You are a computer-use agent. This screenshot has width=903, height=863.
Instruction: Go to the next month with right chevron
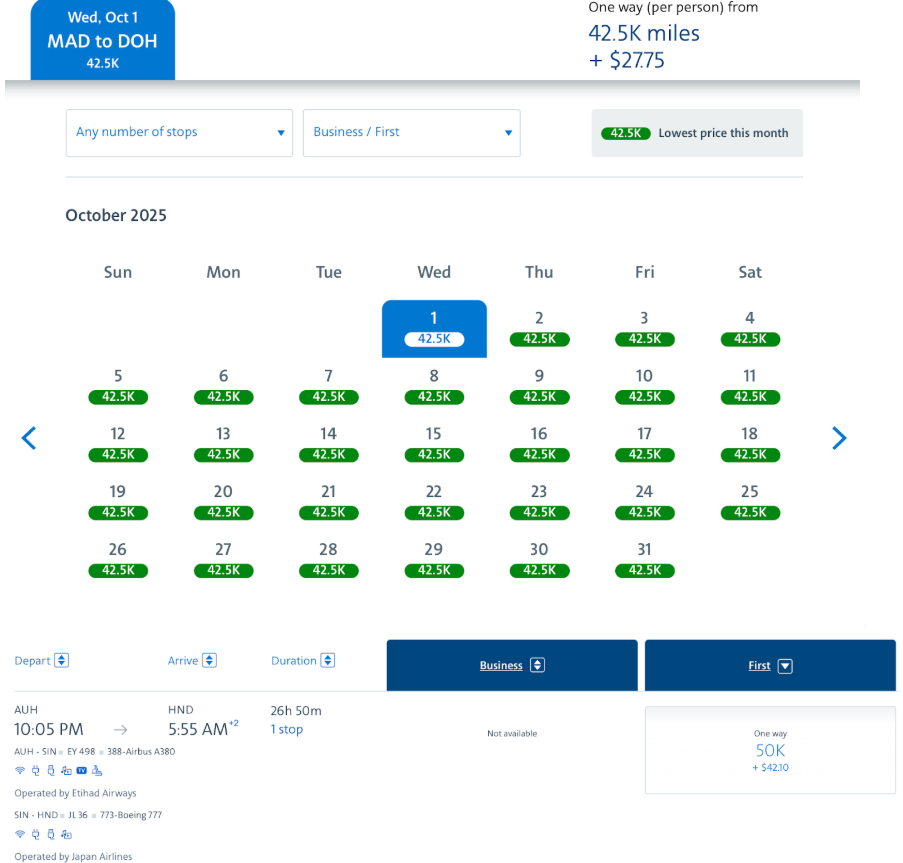[840, 438]
